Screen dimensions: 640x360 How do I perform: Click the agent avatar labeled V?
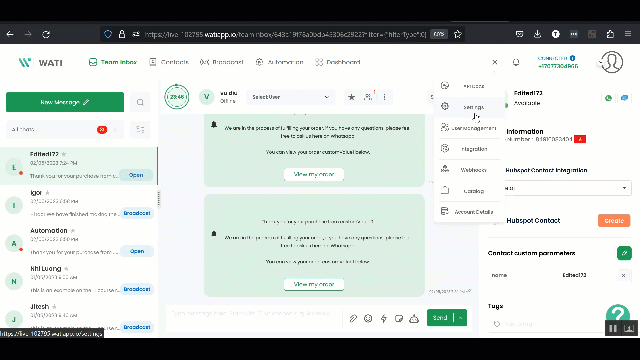pyautogui.click(x=207, y=97)
